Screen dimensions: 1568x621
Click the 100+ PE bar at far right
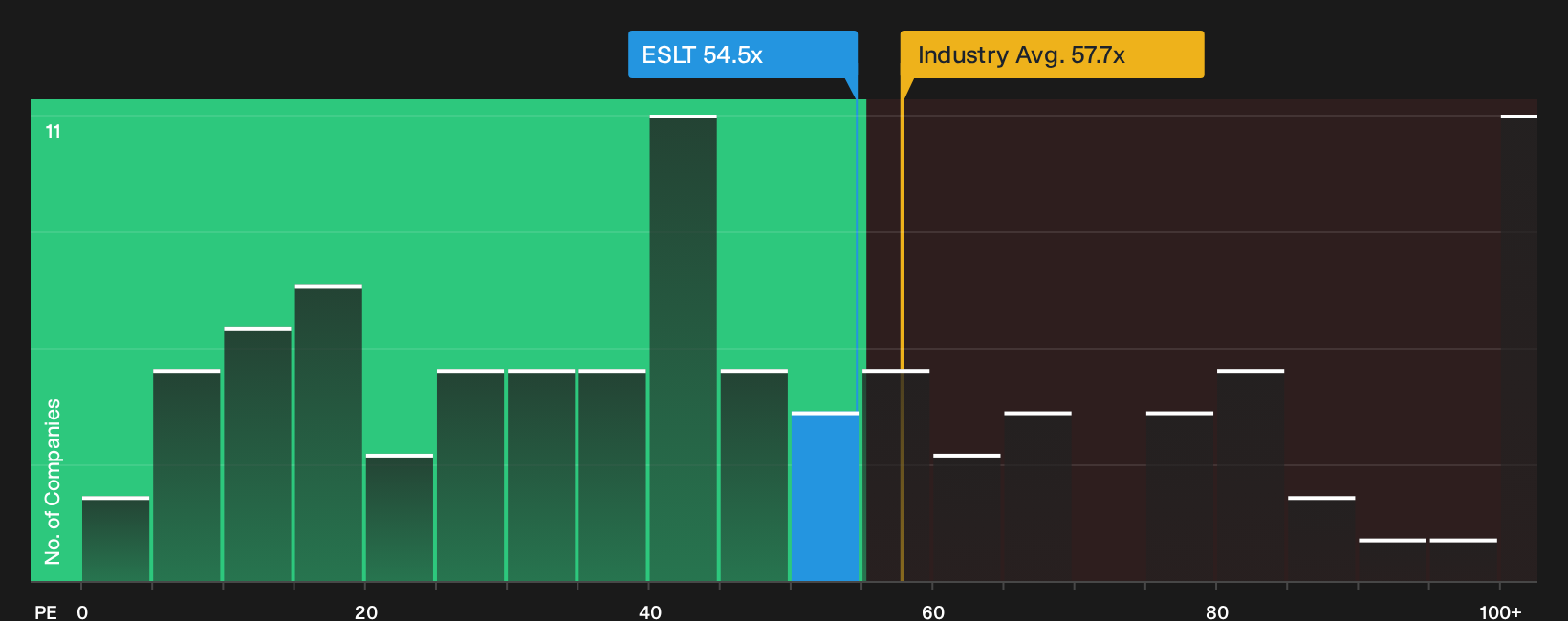(x=1519, y=348)
